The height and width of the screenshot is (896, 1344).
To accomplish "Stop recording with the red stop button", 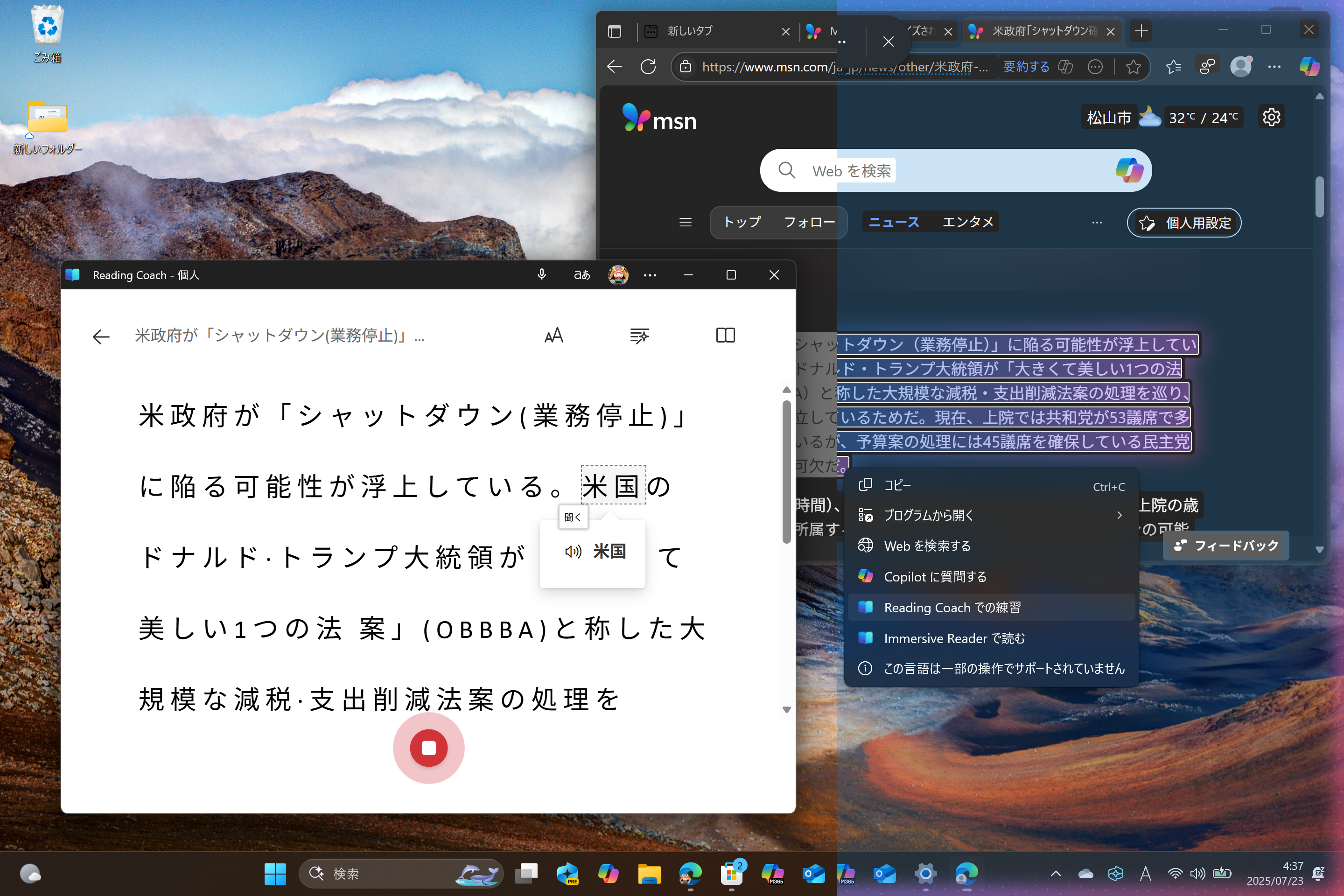I will tap(428, 748).
